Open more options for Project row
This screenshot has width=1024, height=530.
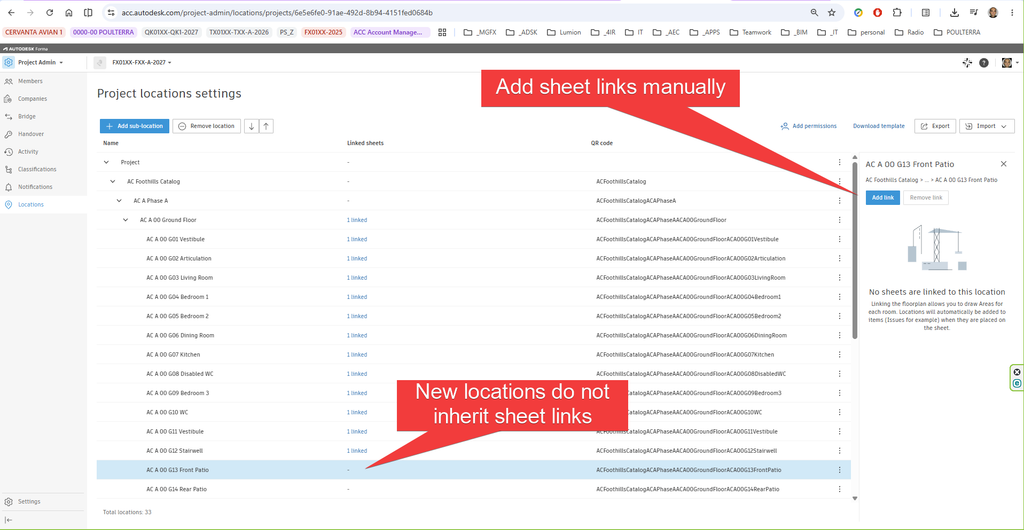pos(840,163)
